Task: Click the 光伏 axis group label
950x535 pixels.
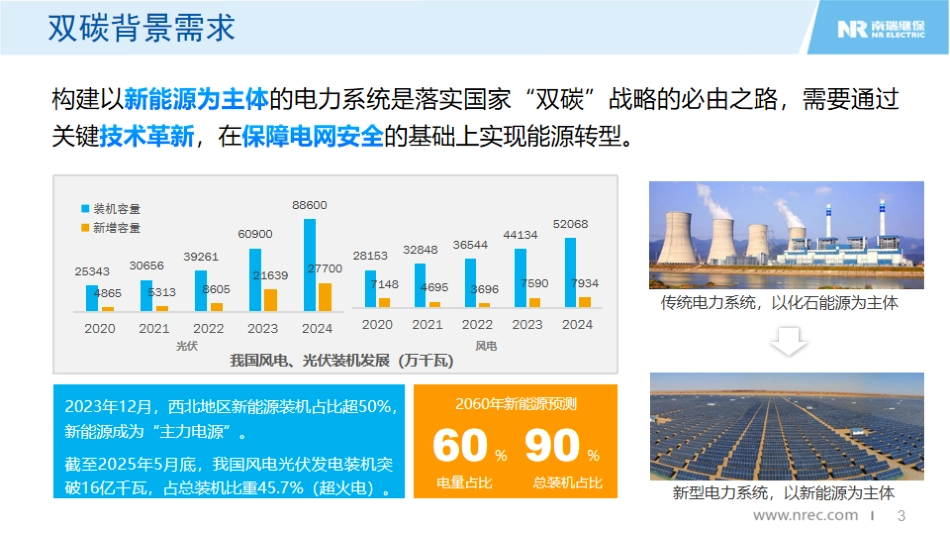Action: click(187, 346)
